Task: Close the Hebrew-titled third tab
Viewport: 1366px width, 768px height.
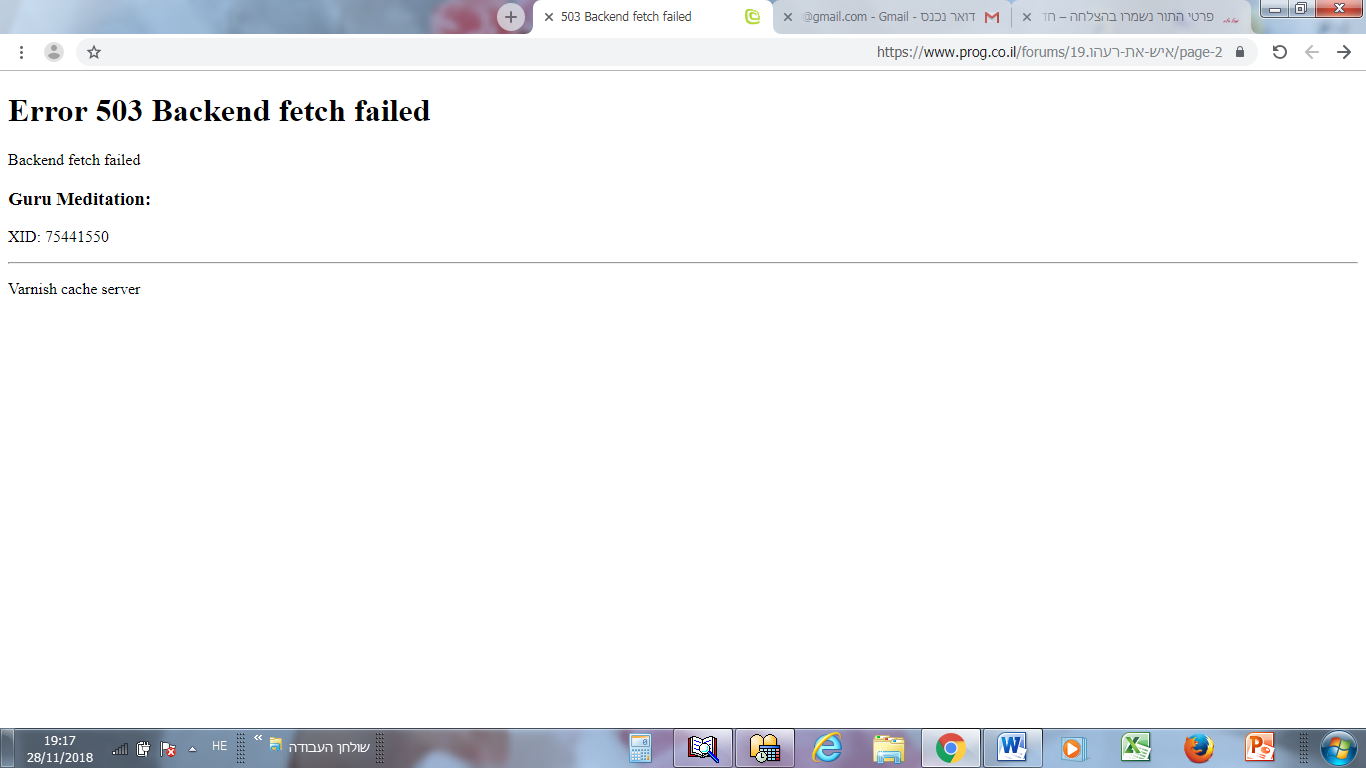Action: click(1027, 17)
